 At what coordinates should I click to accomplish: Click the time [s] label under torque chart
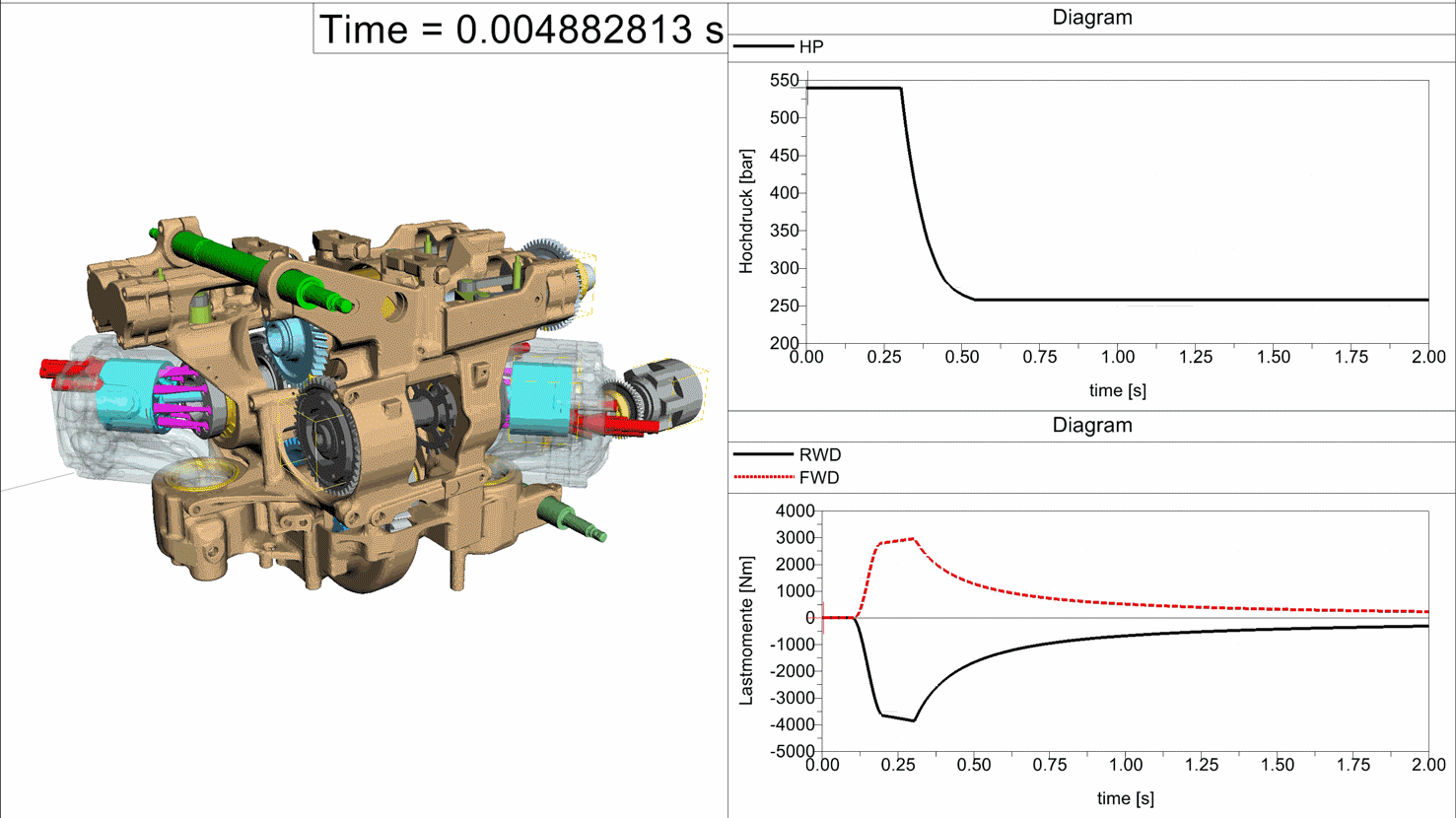click(x=1125, y=798)
